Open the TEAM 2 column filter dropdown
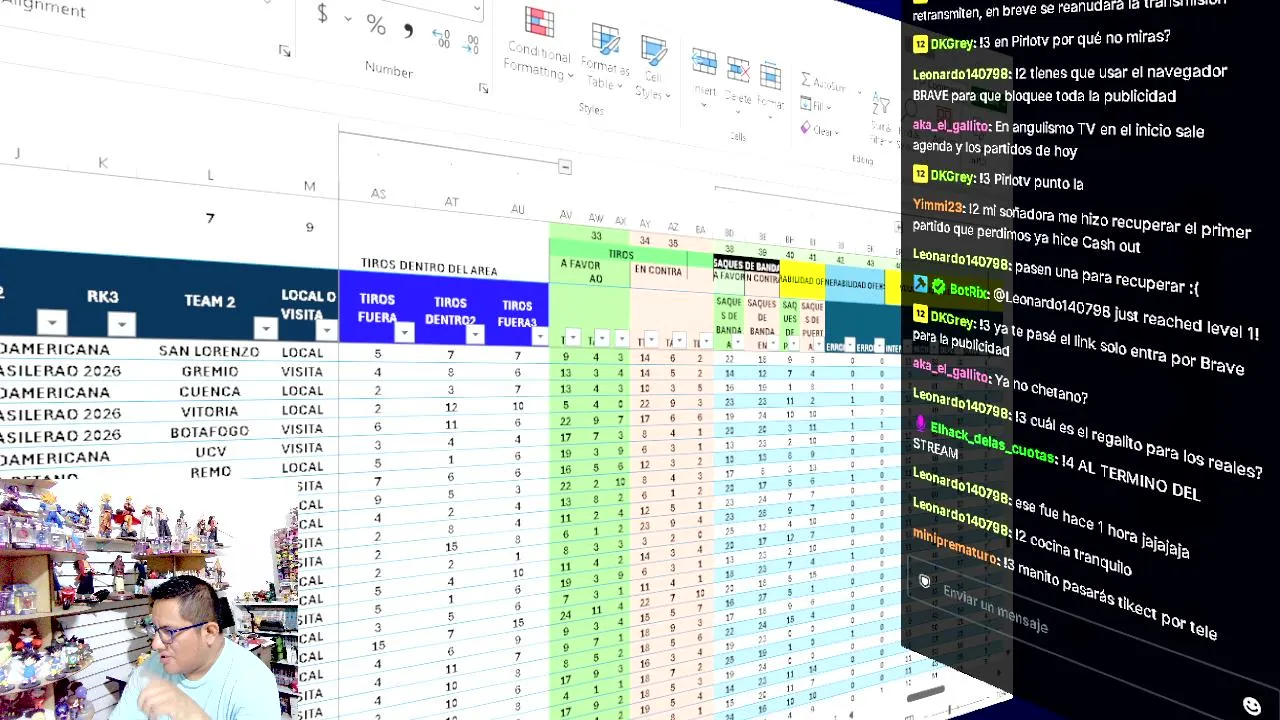 pos(265,327)
